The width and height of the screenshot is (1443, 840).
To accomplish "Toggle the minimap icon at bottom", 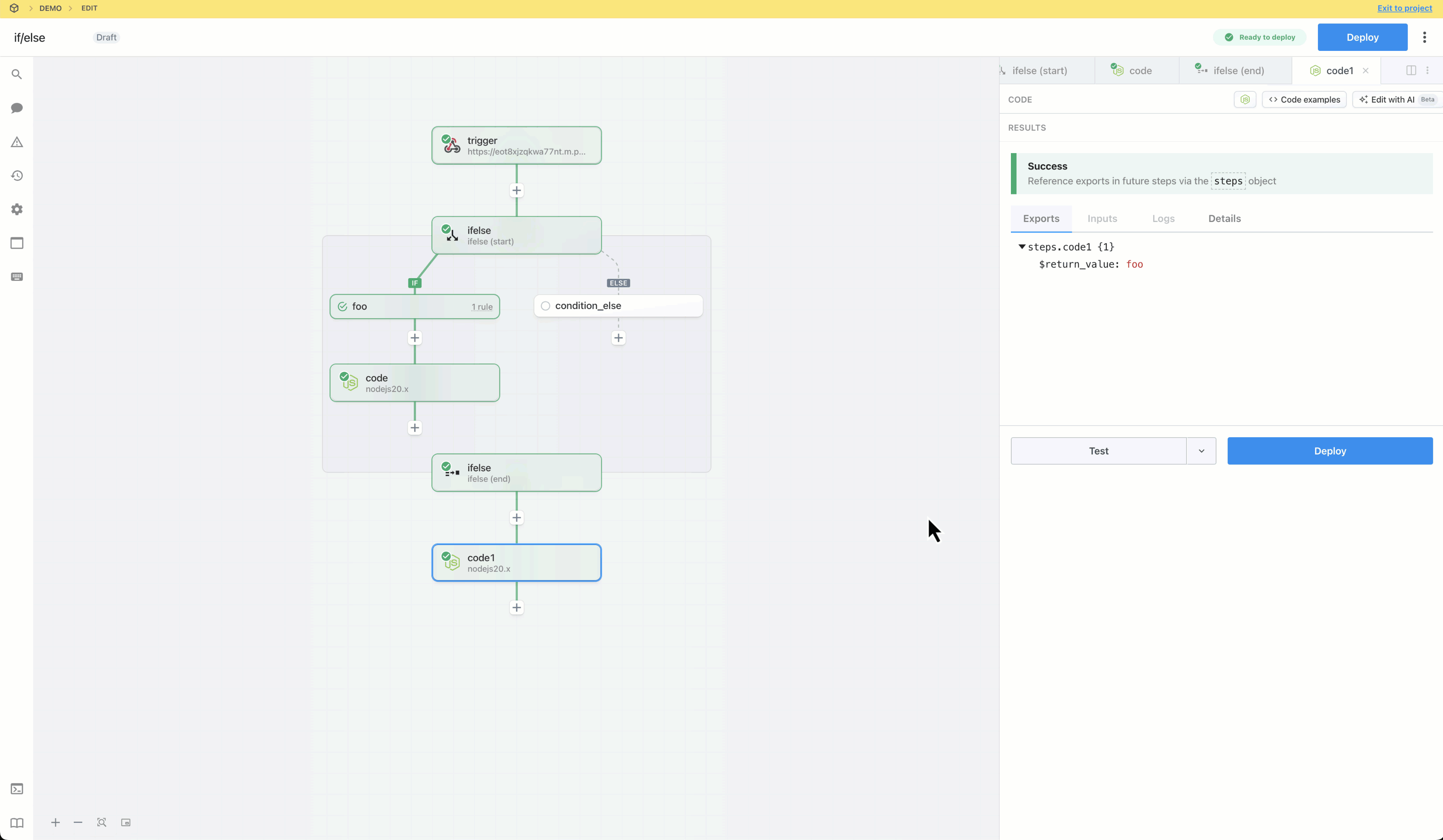I will [x=126, y=822].
